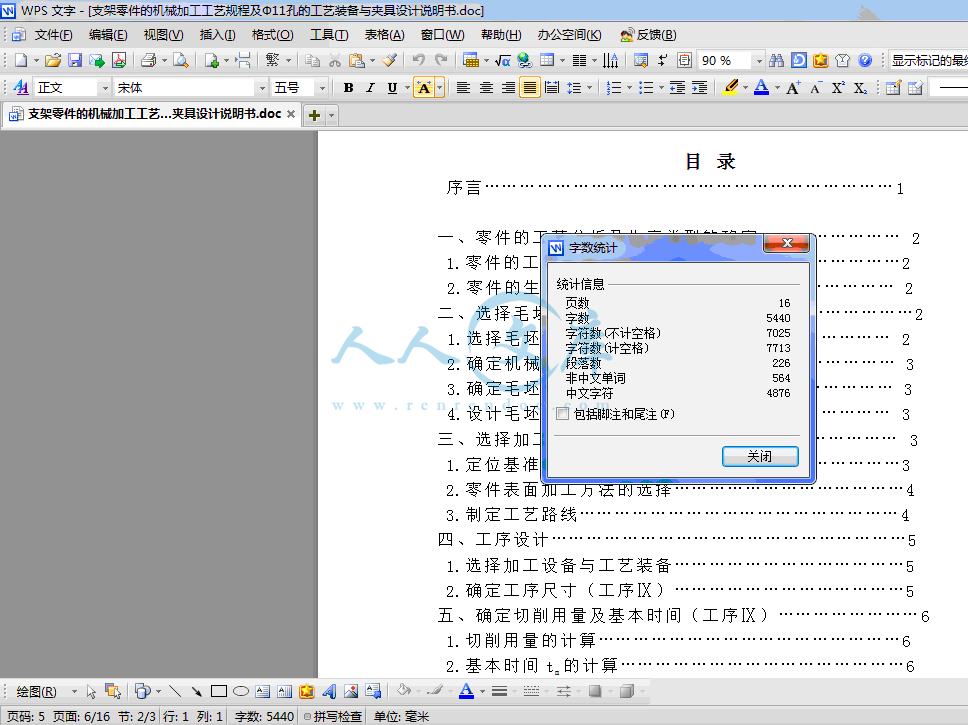Open the 插入 Insert menu
The height and width of the screenshot is (725, 968).
coord(217,35)
